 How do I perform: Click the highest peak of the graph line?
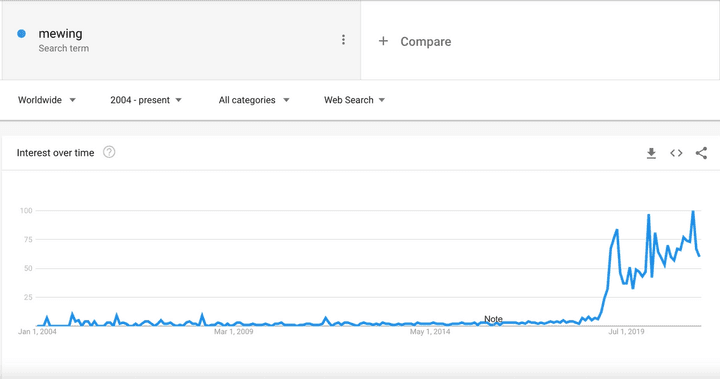tap(693, 211)
